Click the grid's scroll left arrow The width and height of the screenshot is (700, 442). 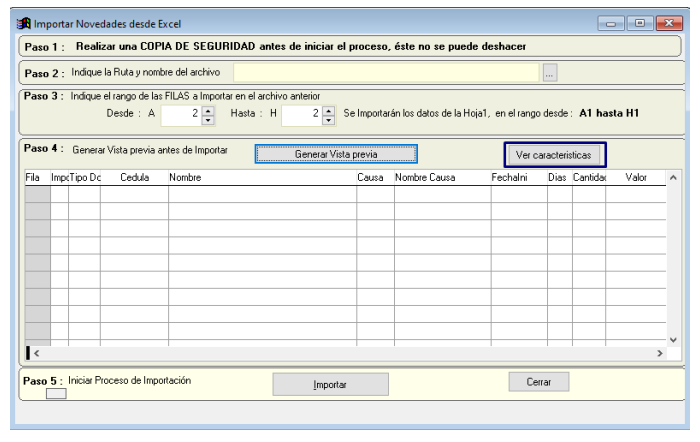point(37,353)
